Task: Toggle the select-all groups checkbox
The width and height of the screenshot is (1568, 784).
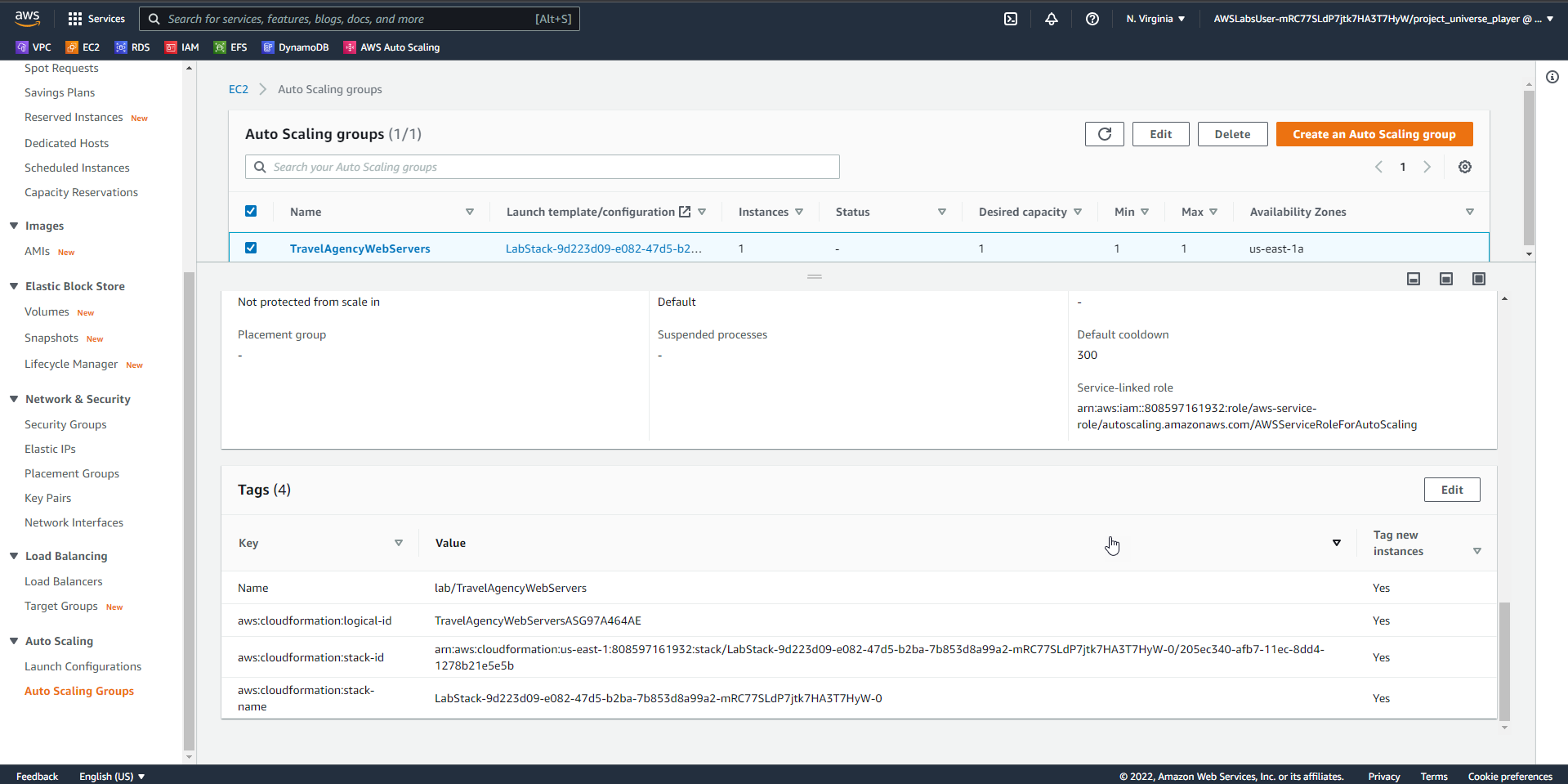Action: point(251,211)
